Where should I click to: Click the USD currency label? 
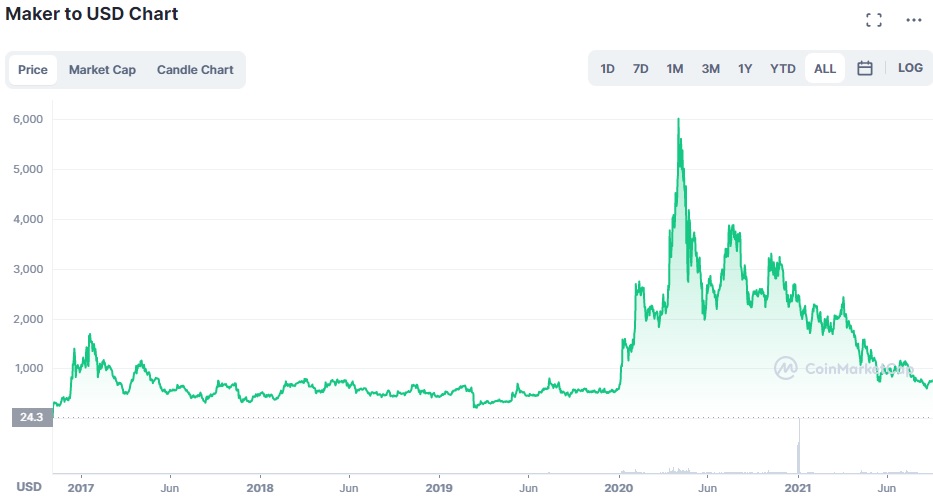pyautogui.click(x=29, y=487)
